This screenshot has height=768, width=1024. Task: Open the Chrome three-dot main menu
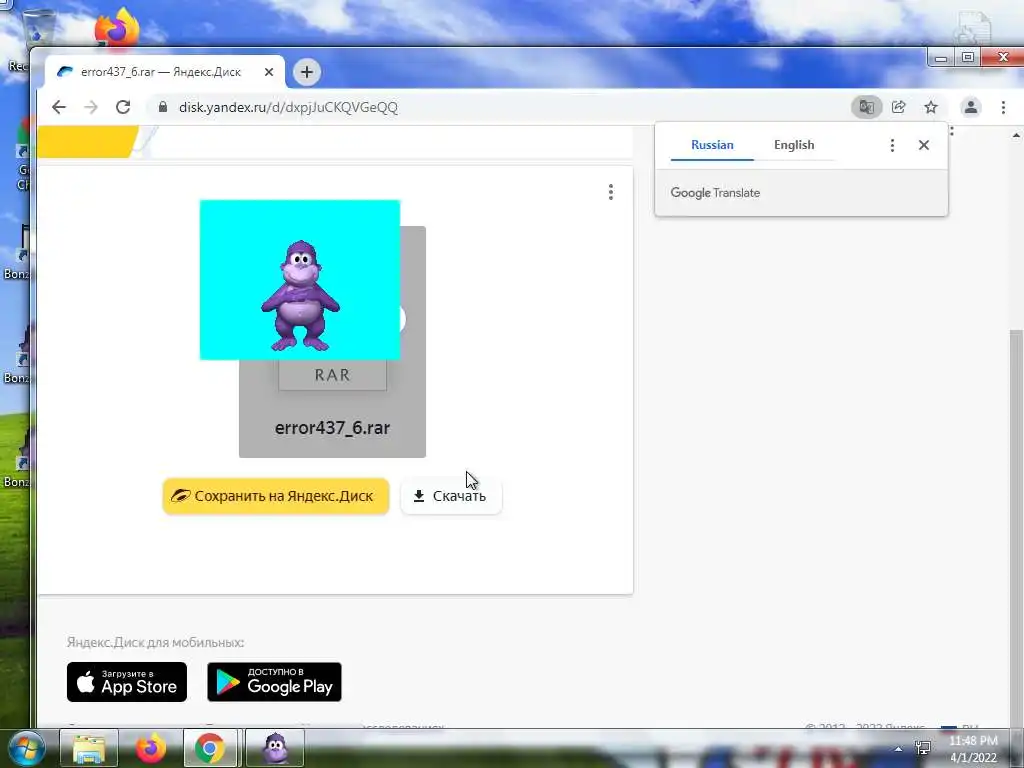(1004, 107)
